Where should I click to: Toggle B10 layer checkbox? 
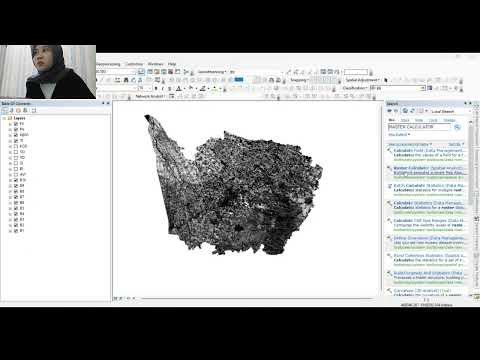[16, 180]
